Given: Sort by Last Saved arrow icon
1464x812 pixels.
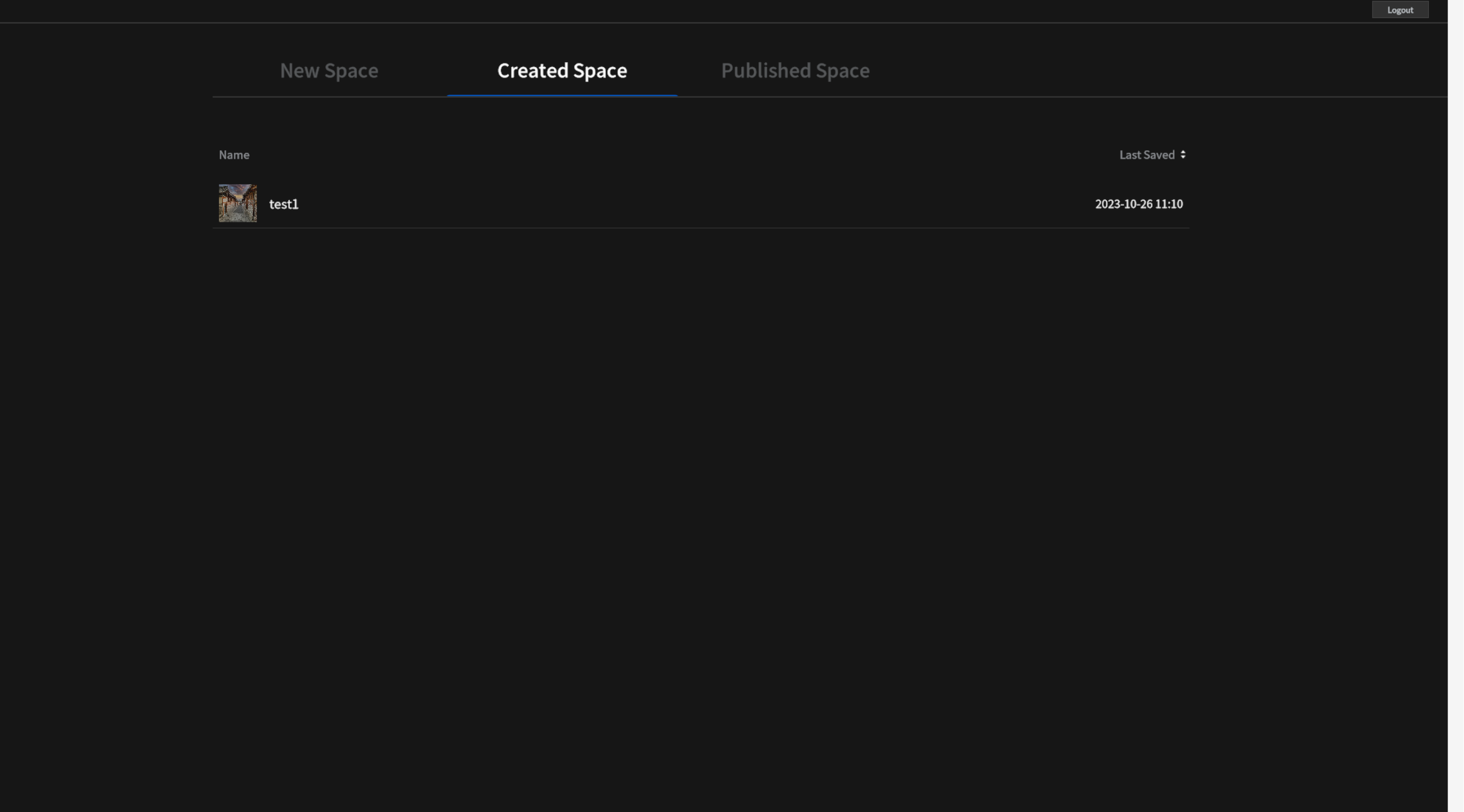Looking at the screenshot, I should (1183, 155).
